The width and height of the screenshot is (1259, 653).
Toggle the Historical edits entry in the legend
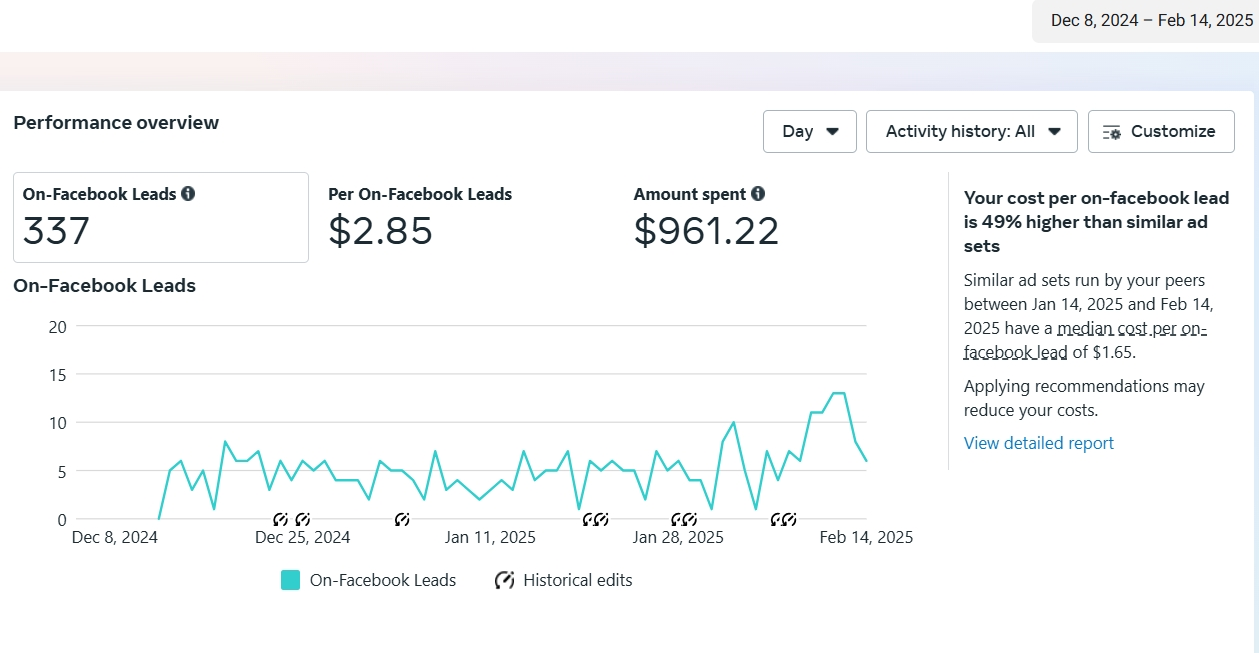point(577,580)
